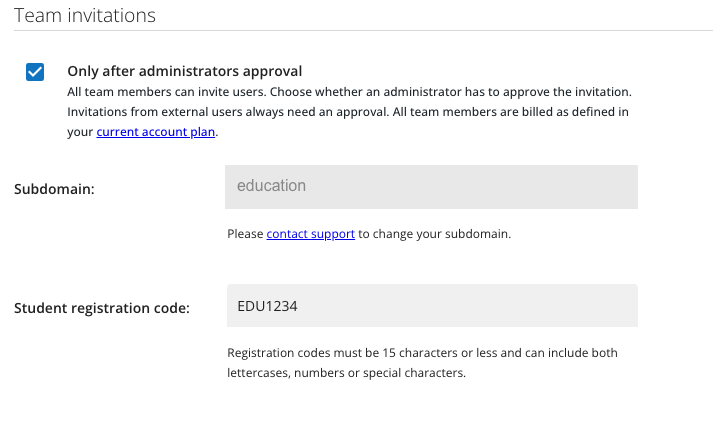Click the "lettercases, numbers or special characters" line
Image resolution: width=713 pixels, height=447 pixels.
[346, 373]
